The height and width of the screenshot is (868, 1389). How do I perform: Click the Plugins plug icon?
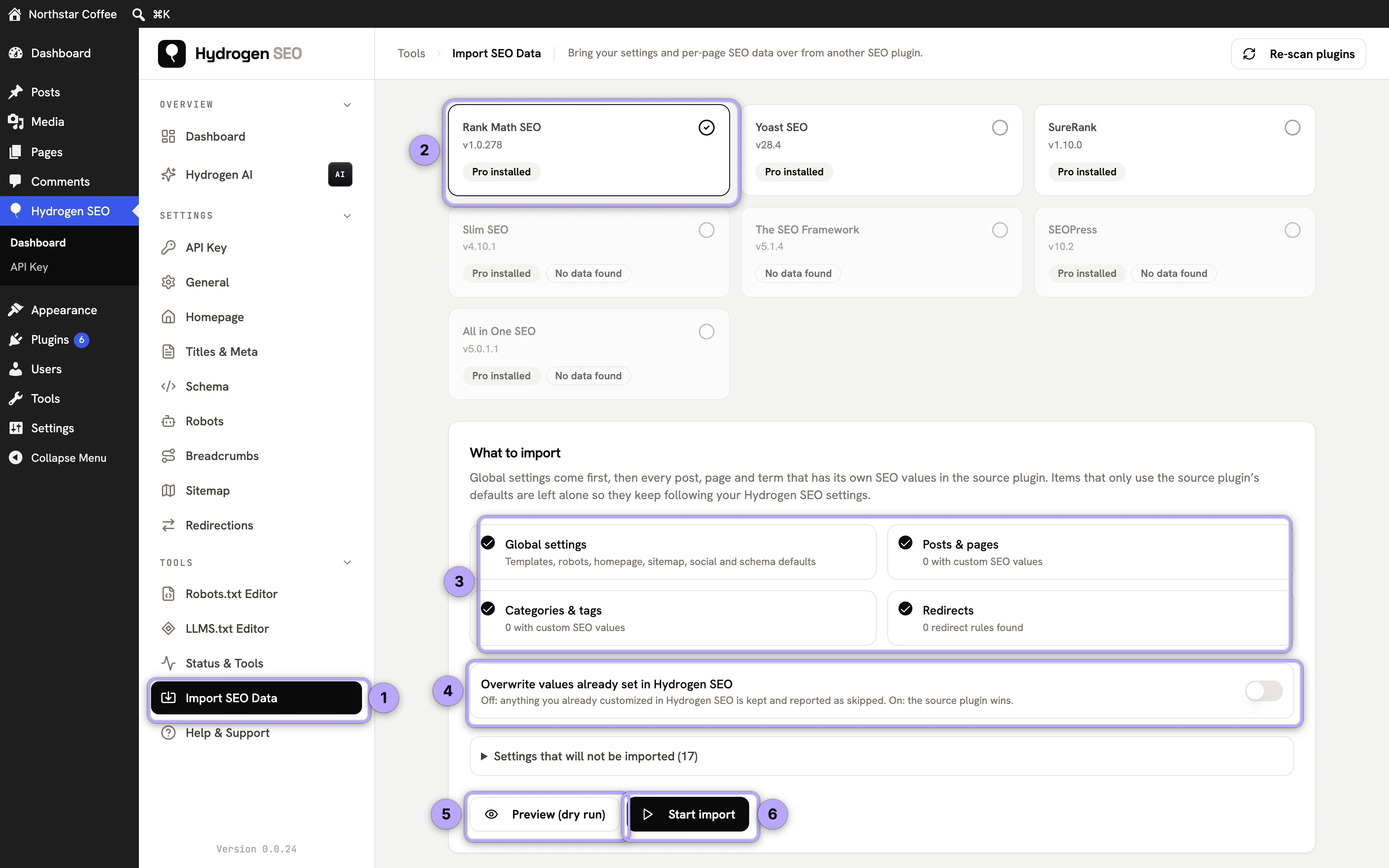(x=16, y=340)
